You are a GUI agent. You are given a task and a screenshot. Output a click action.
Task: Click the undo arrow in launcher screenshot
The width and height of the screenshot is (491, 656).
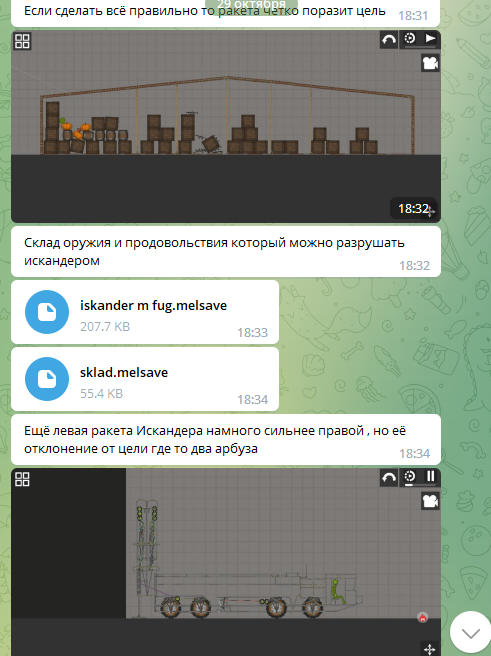[389, 478]
